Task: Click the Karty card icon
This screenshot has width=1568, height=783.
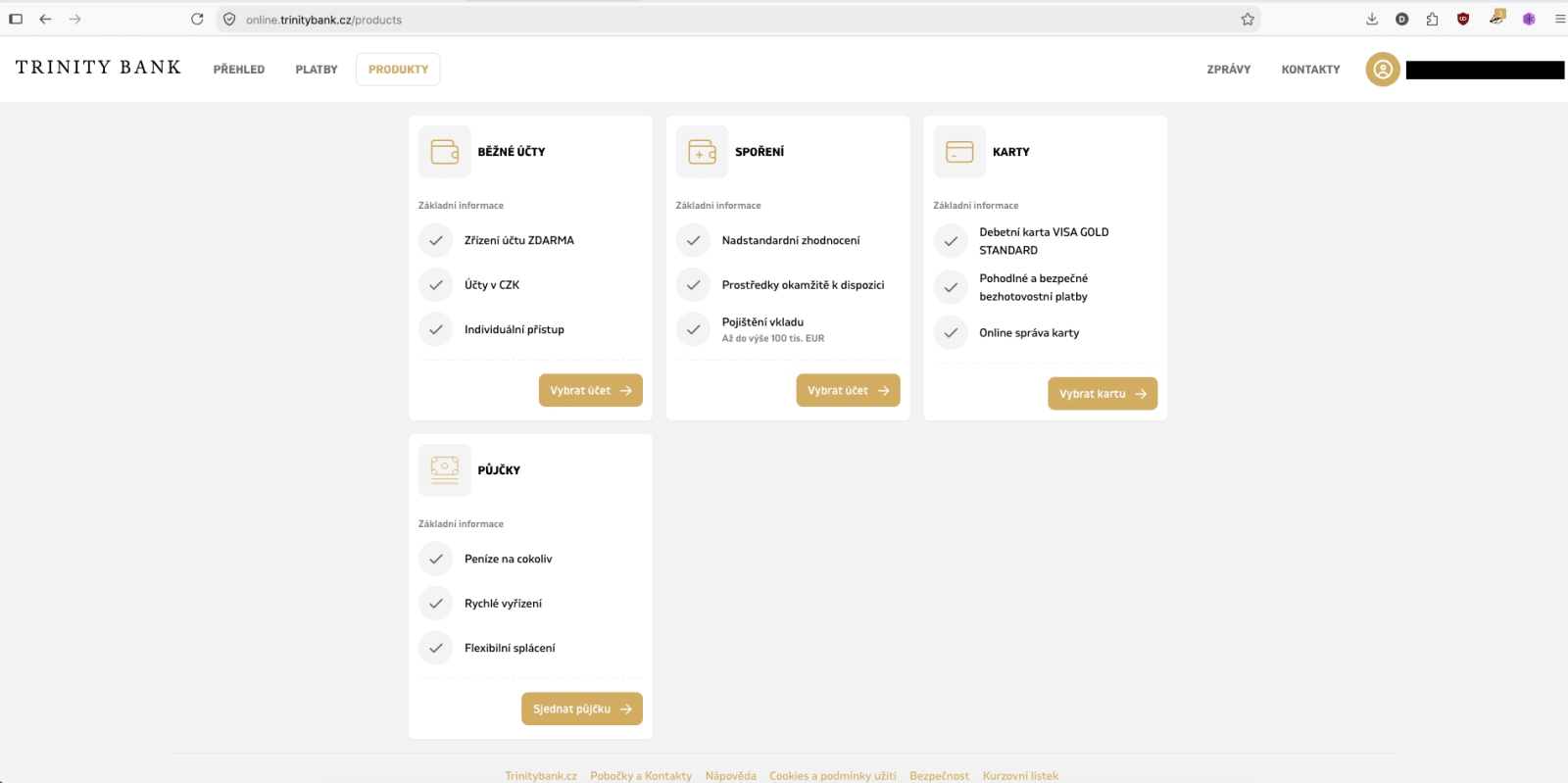Action: (959, 152)
